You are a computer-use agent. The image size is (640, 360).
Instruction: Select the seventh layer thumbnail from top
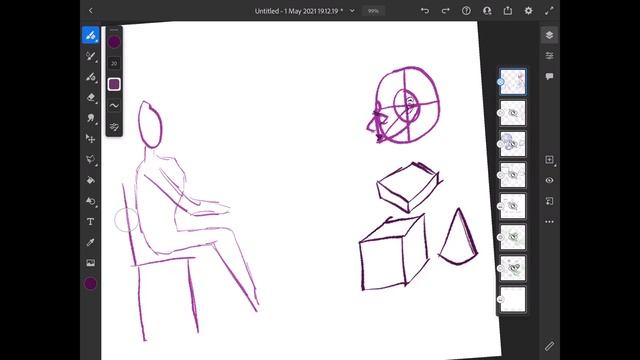tap(513, 268)
